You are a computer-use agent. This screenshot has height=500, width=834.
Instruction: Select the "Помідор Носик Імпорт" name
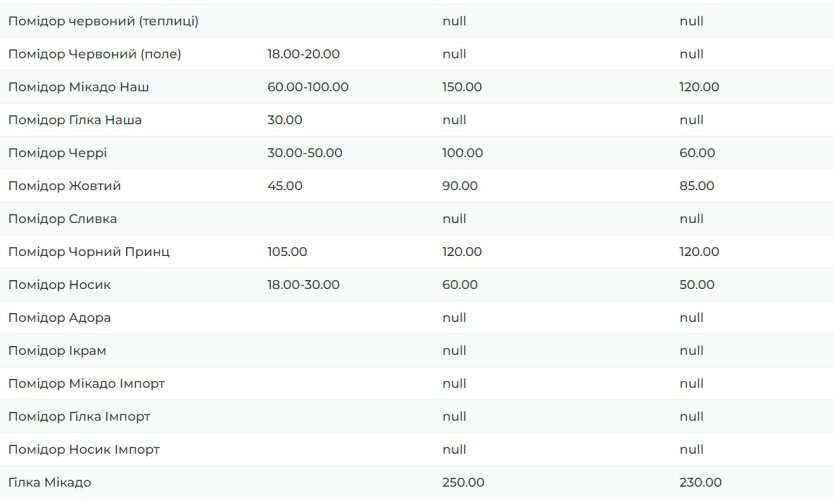point(84,450)
